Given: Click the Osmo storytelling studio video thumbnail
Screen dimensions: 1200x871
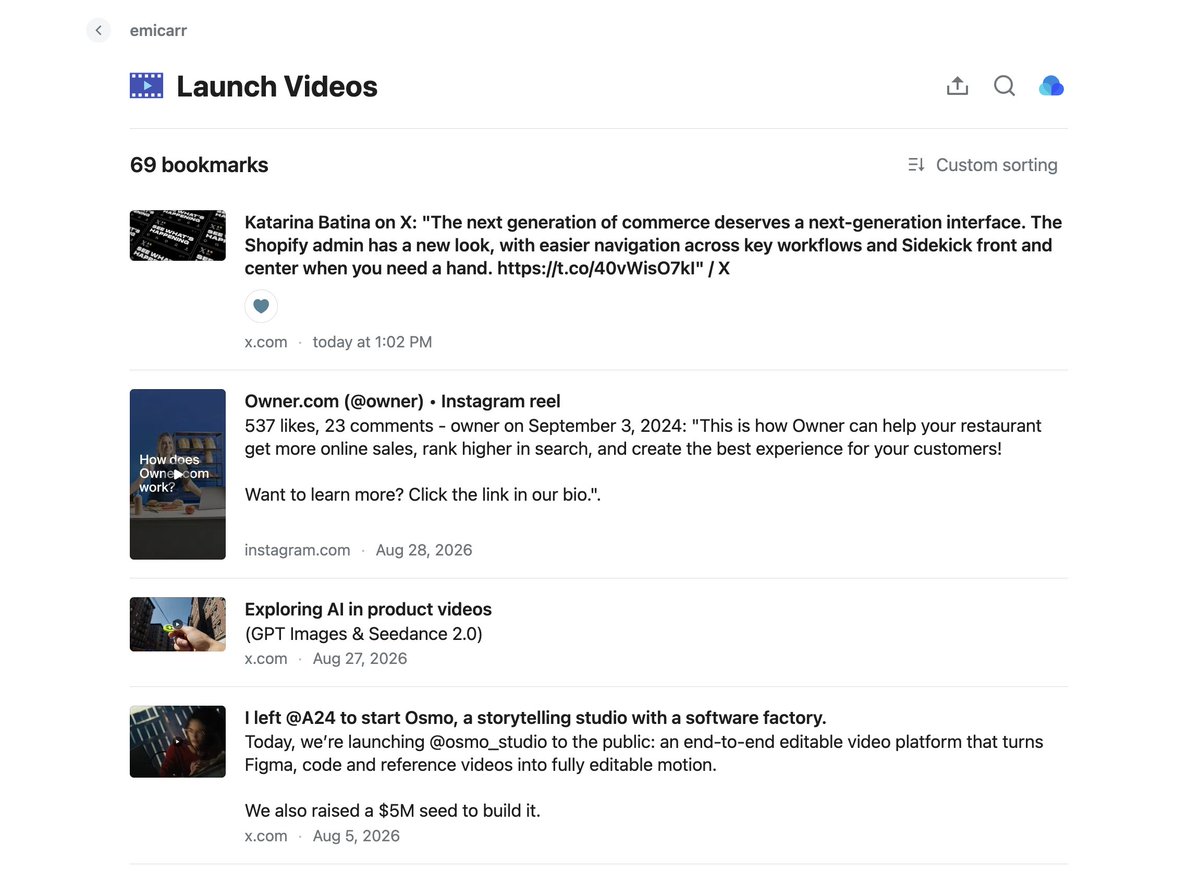Looking at the screenshot, I should pos(178,742).
